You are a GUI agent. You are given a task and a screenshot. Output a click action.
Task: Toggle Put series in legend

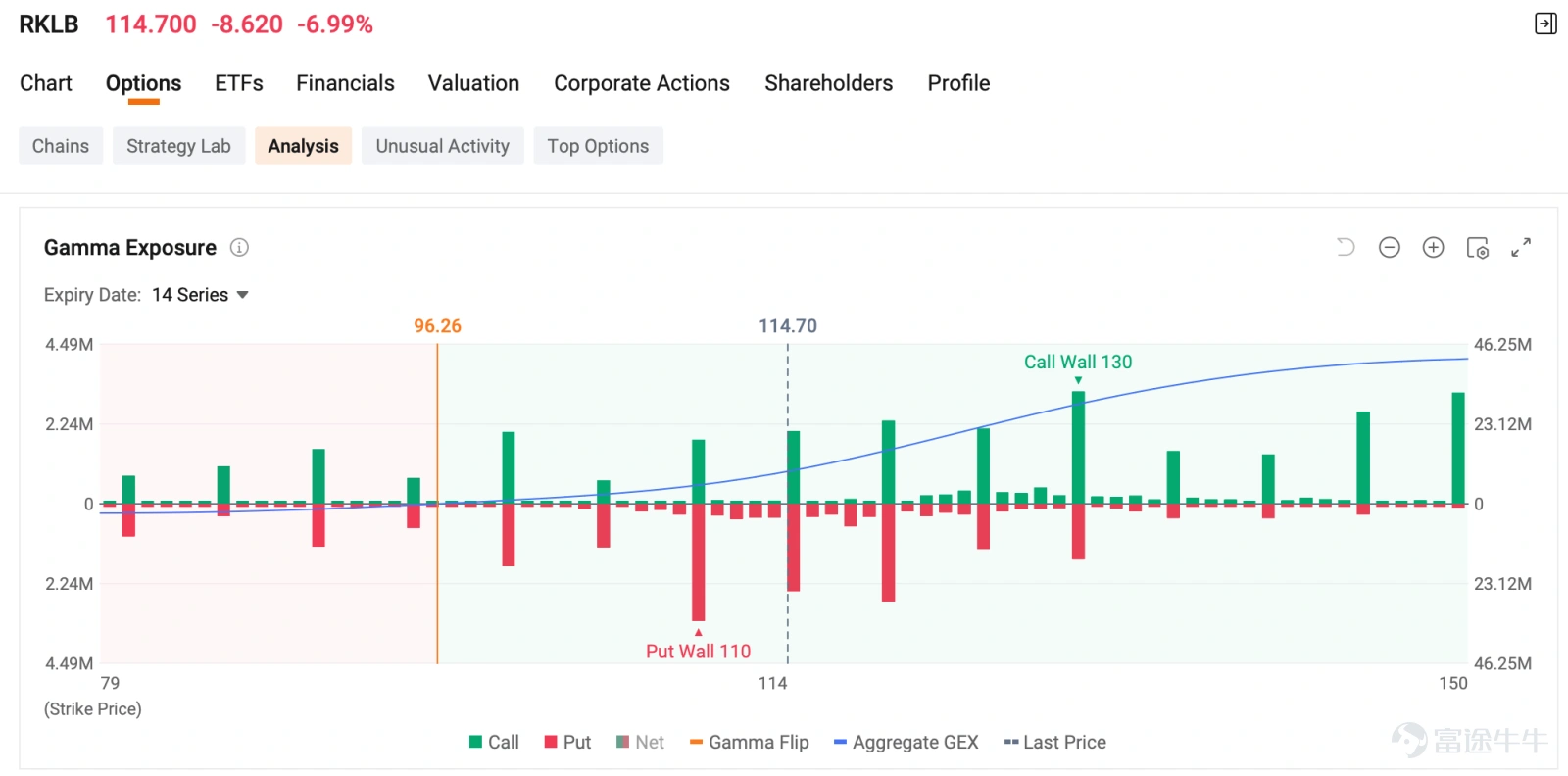pyautogui.click(x=568, y=742)
